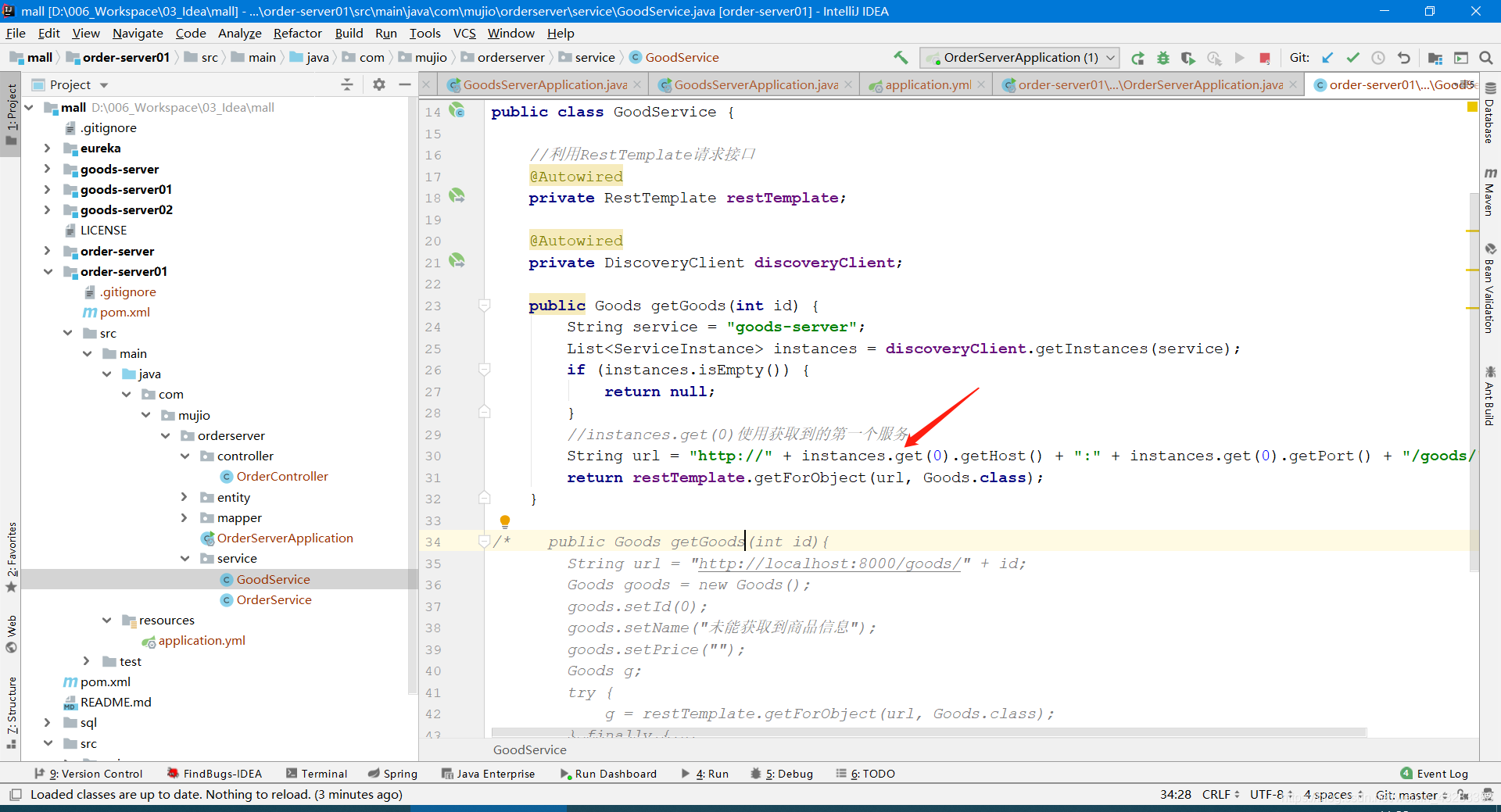Open OrderController in the project tree
1501x812 pixels.
(282, 476)
